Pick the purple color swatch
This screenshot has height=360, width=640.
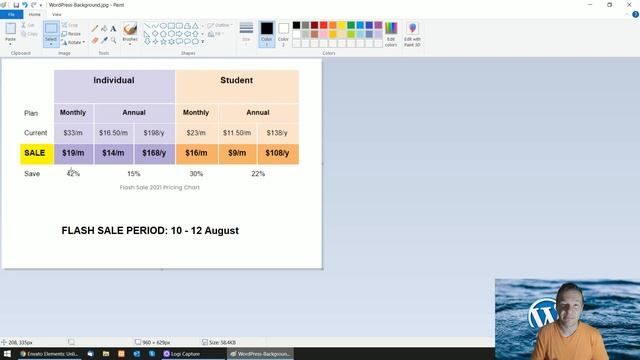[378, 25]
